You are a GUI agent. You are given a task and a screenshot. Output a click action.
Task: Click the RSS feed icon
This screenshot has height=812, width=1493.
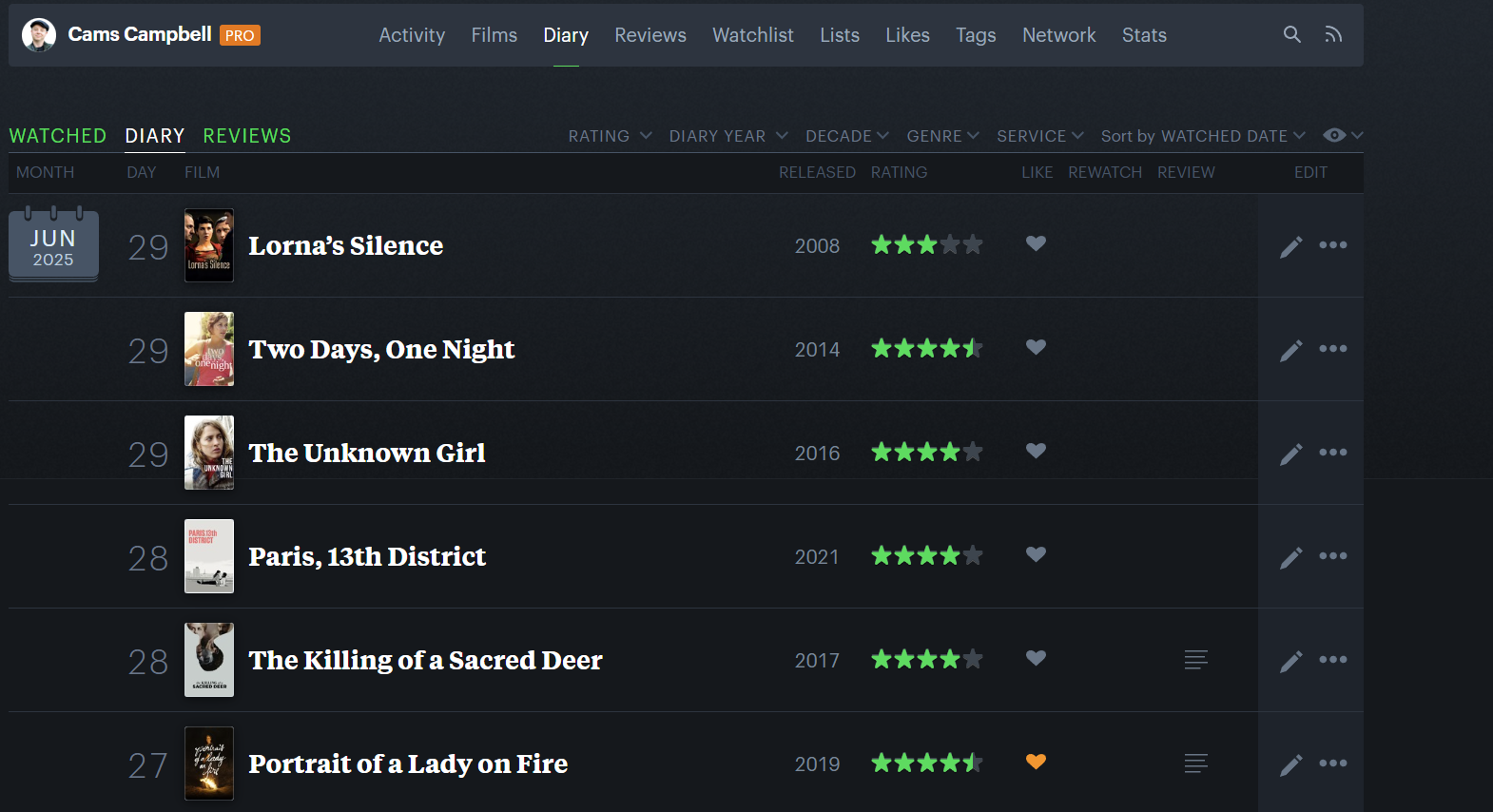(x=1333, y=35)
